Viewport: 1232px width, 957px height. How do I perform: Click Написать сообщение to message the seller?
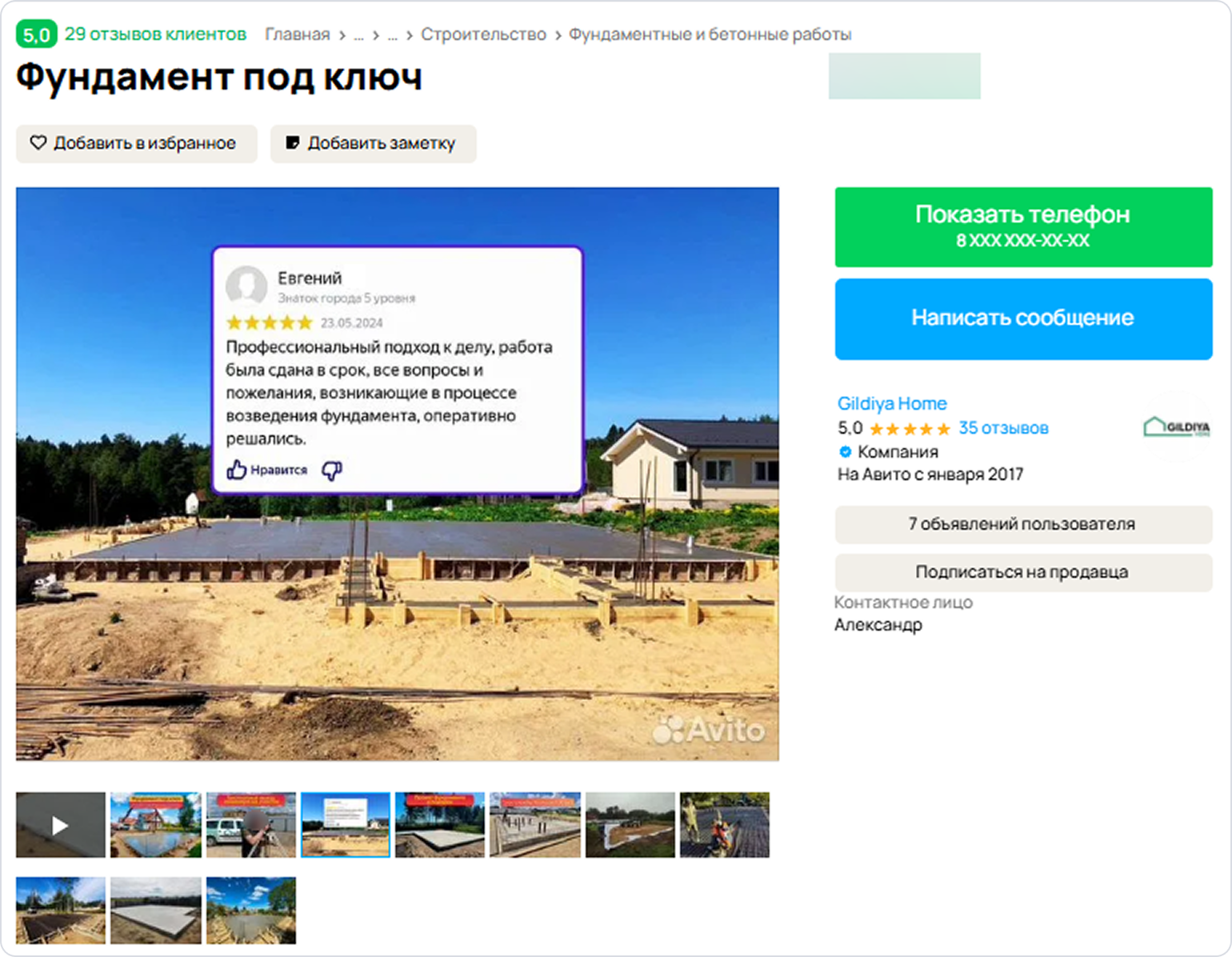(x=1022, y=318)
